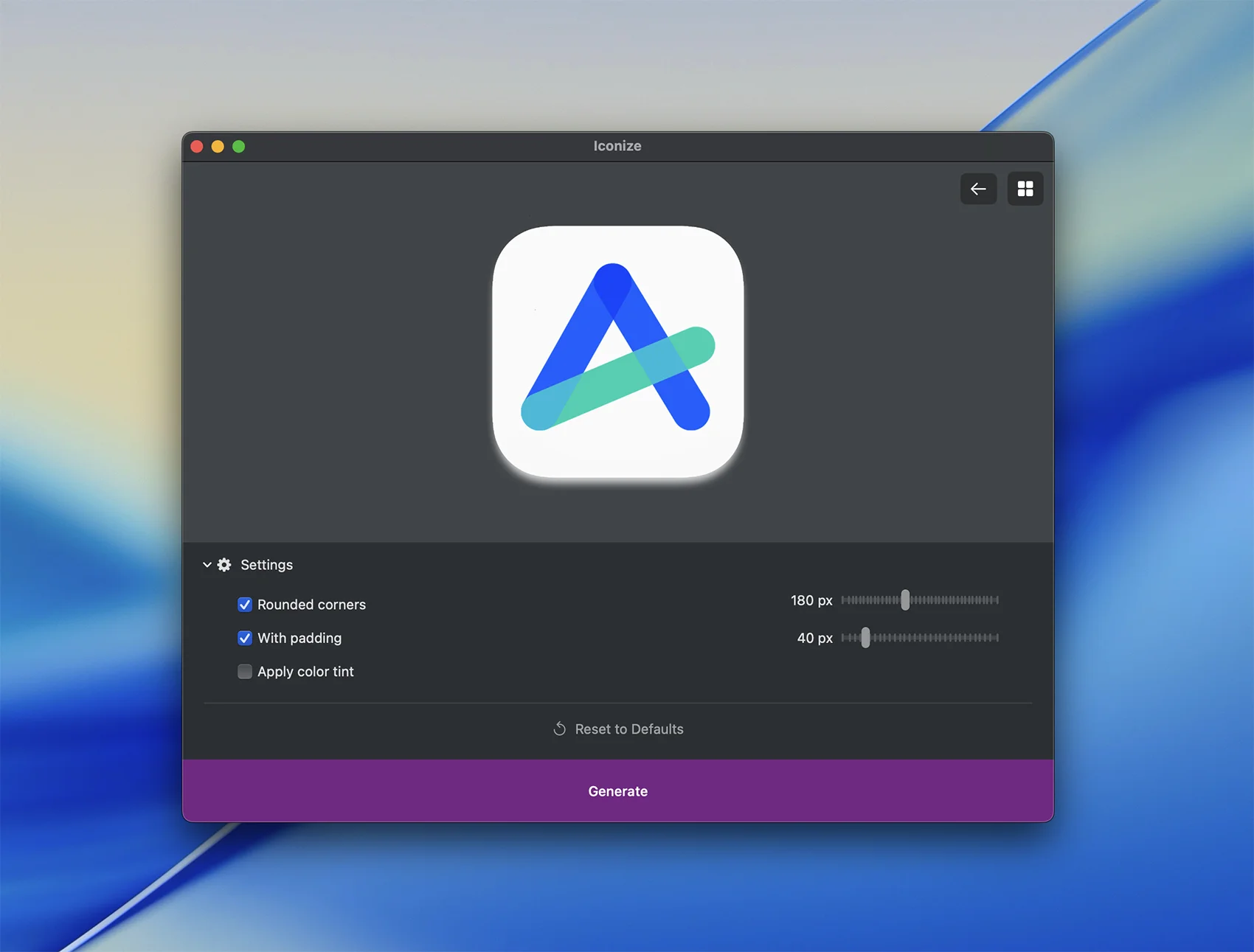
Task: Disable the With padding checkbox
Action: click(245, 639)
